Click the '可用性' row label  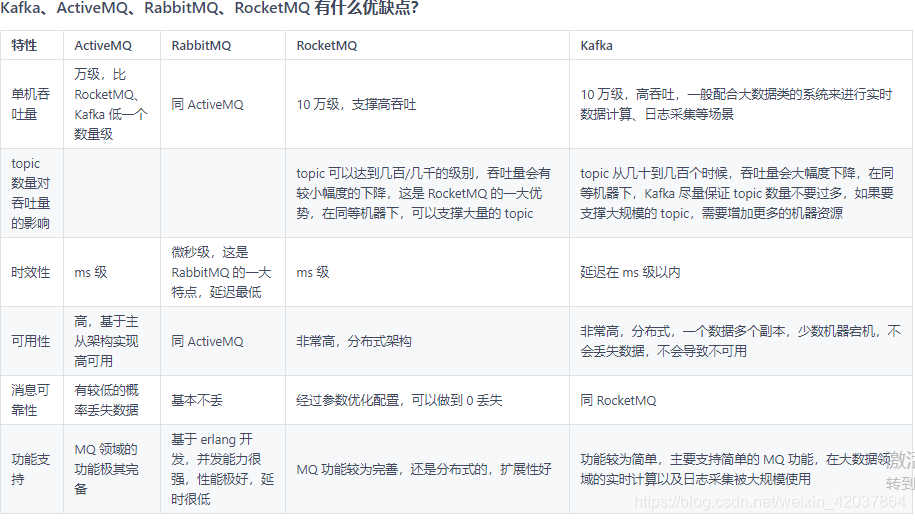pyautogui.click(x=32, y=341)
